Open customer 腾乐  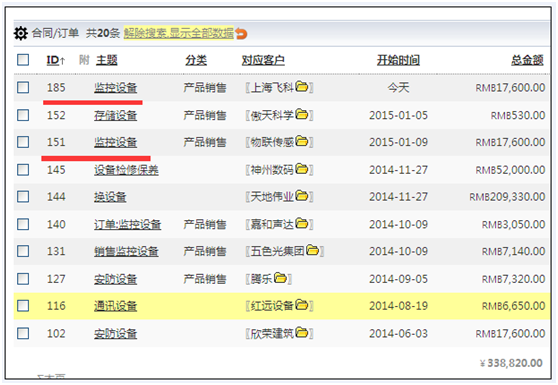(262, 279)
